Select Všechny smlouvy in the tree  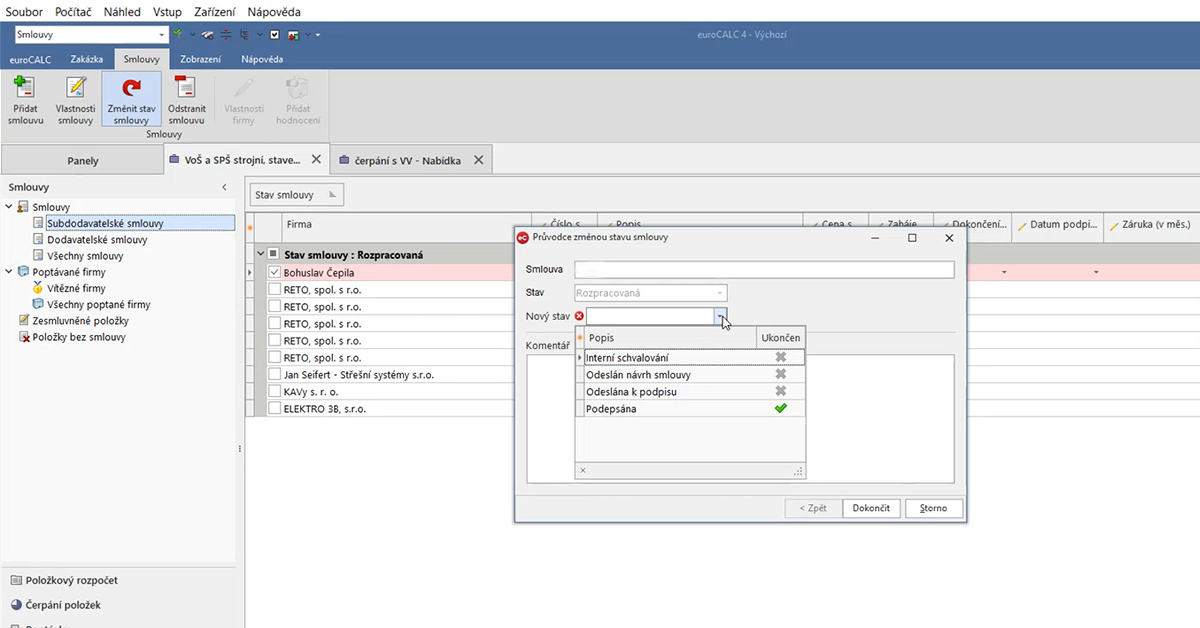tap(85, 256)
